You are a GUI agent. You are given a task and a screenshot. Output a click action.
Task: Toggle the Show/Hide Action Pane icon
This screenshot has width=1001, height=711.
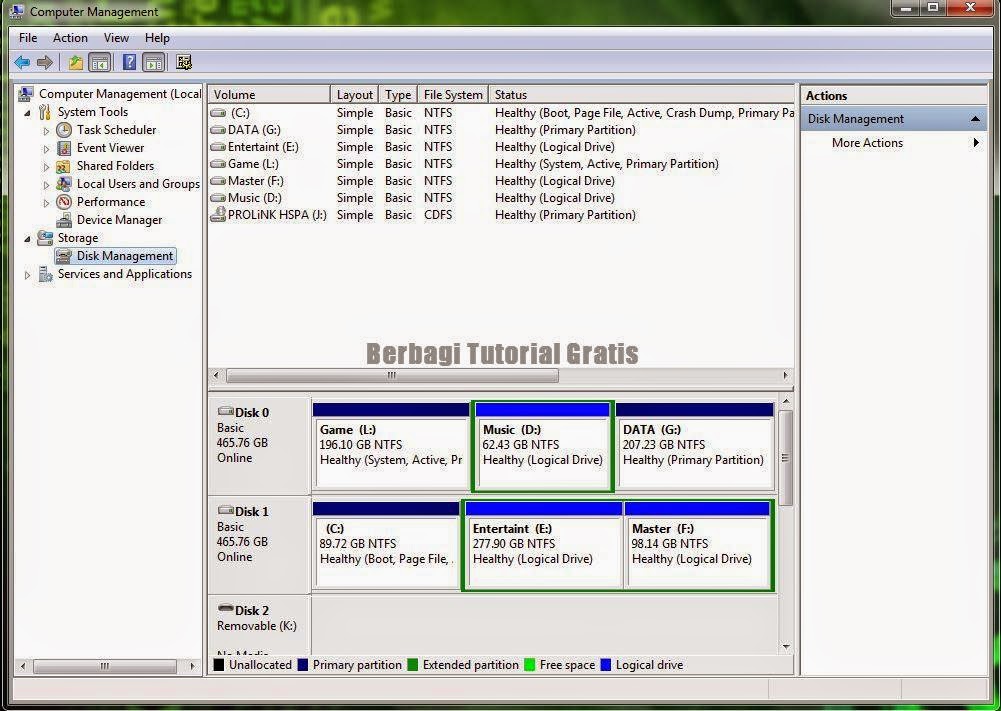click(152, 61)
